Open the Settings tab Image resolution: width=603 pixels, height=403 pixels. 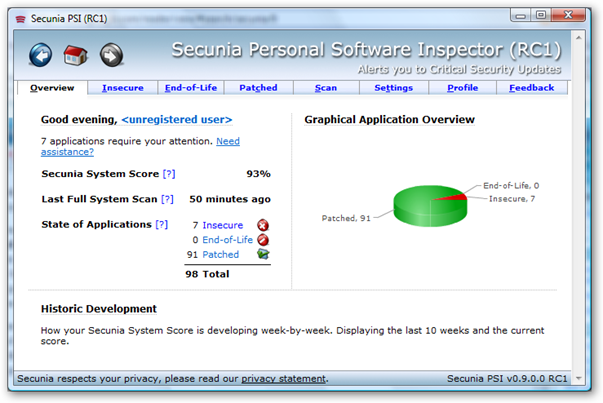tap(393, 88)
